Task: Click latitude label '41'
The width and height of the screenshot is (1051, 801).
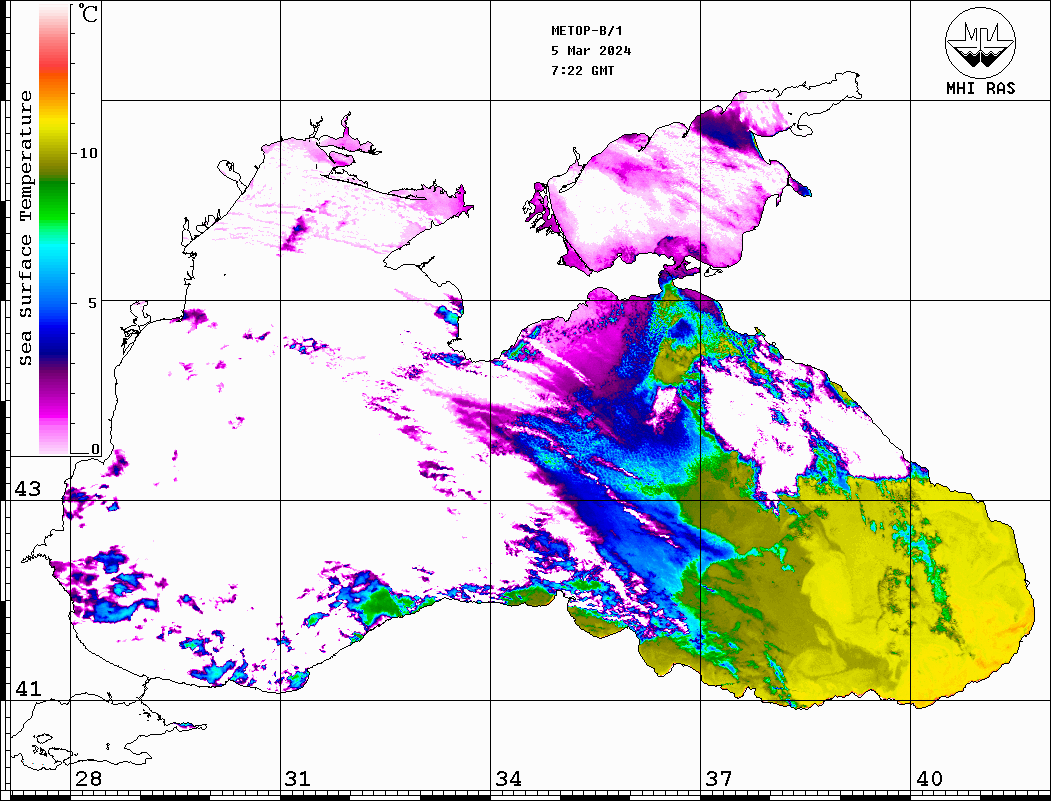Action: (x=28, y=688)
